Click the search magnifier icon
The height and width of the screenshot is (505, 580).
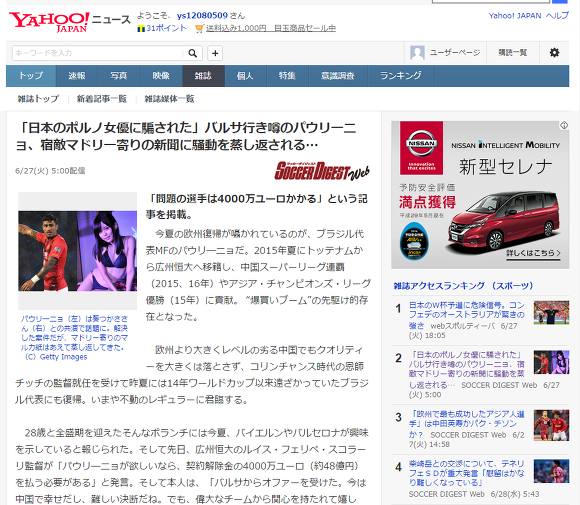click(192, 53)
